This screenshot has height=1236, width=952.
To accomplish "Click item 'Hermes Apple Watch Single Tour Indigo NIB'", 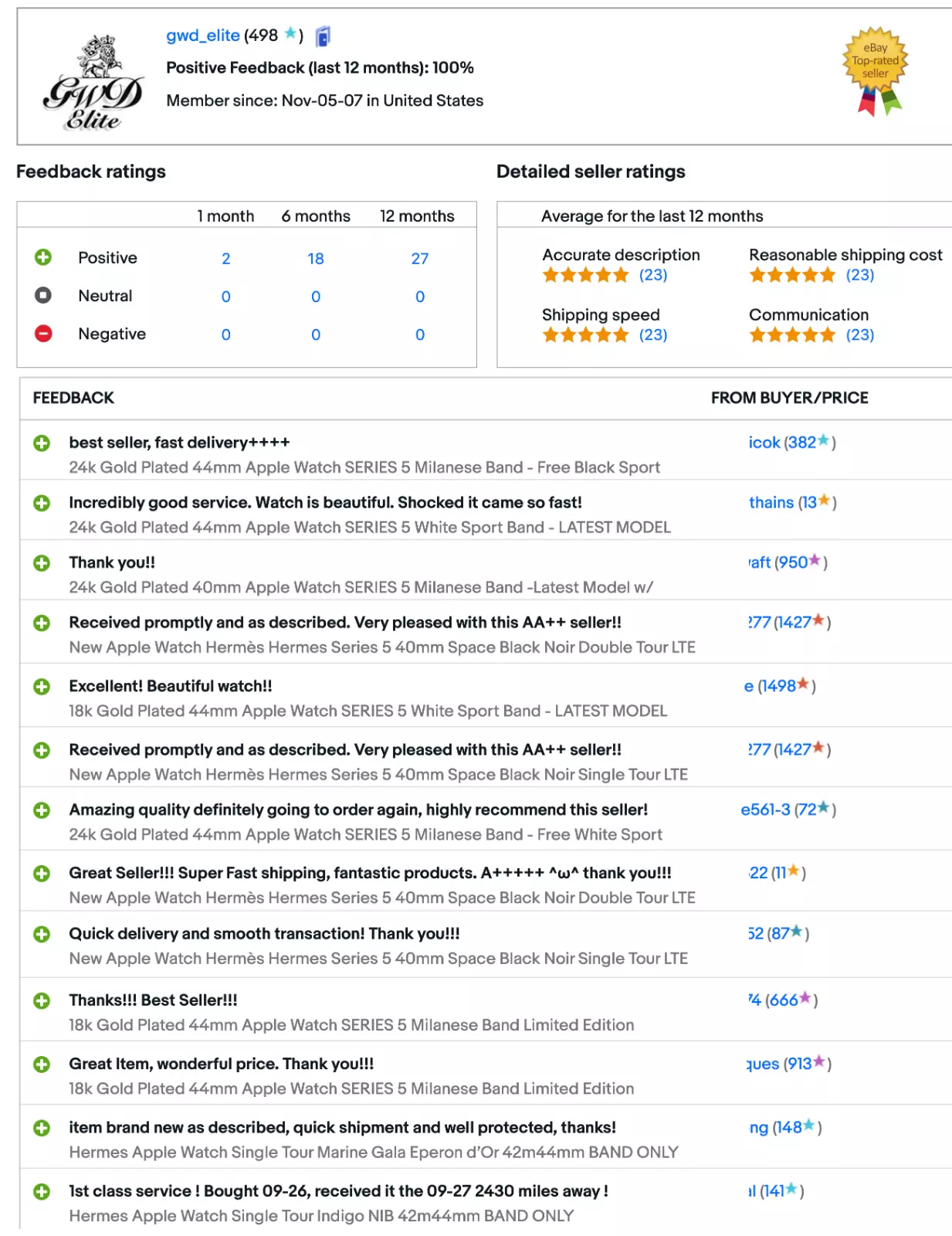I will pos(321,1215).
